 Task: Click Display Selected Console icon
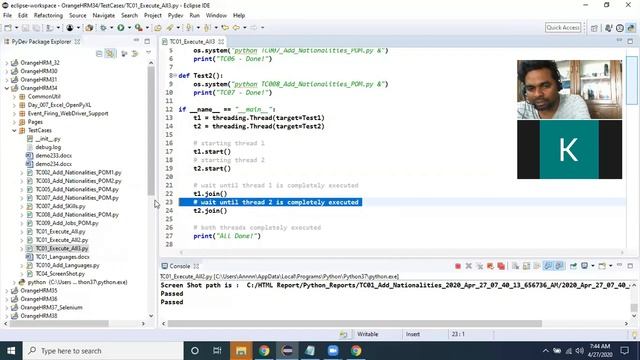coord(584,266)
